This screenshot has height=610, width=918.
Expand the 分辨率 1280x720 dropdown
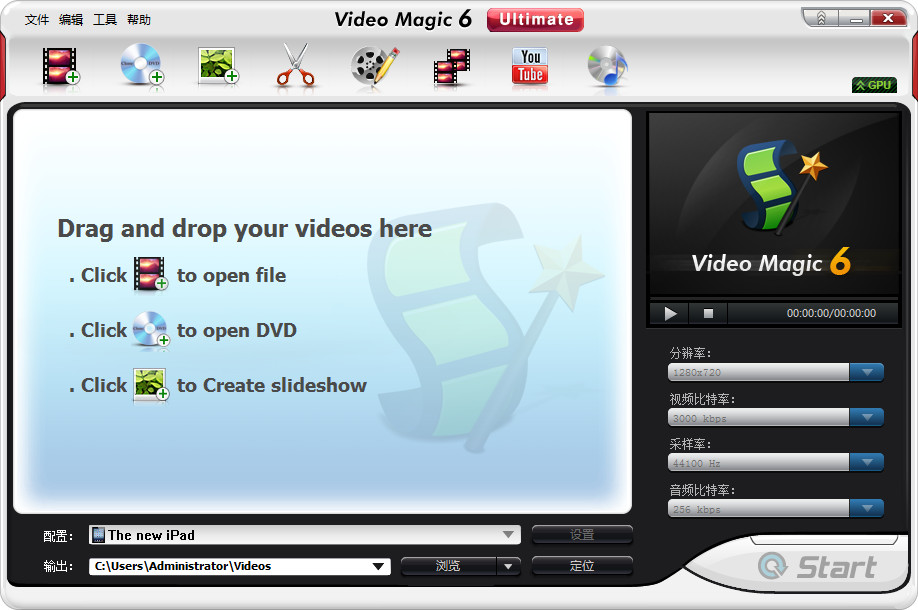pyautogui.click(x=866, y=372)
